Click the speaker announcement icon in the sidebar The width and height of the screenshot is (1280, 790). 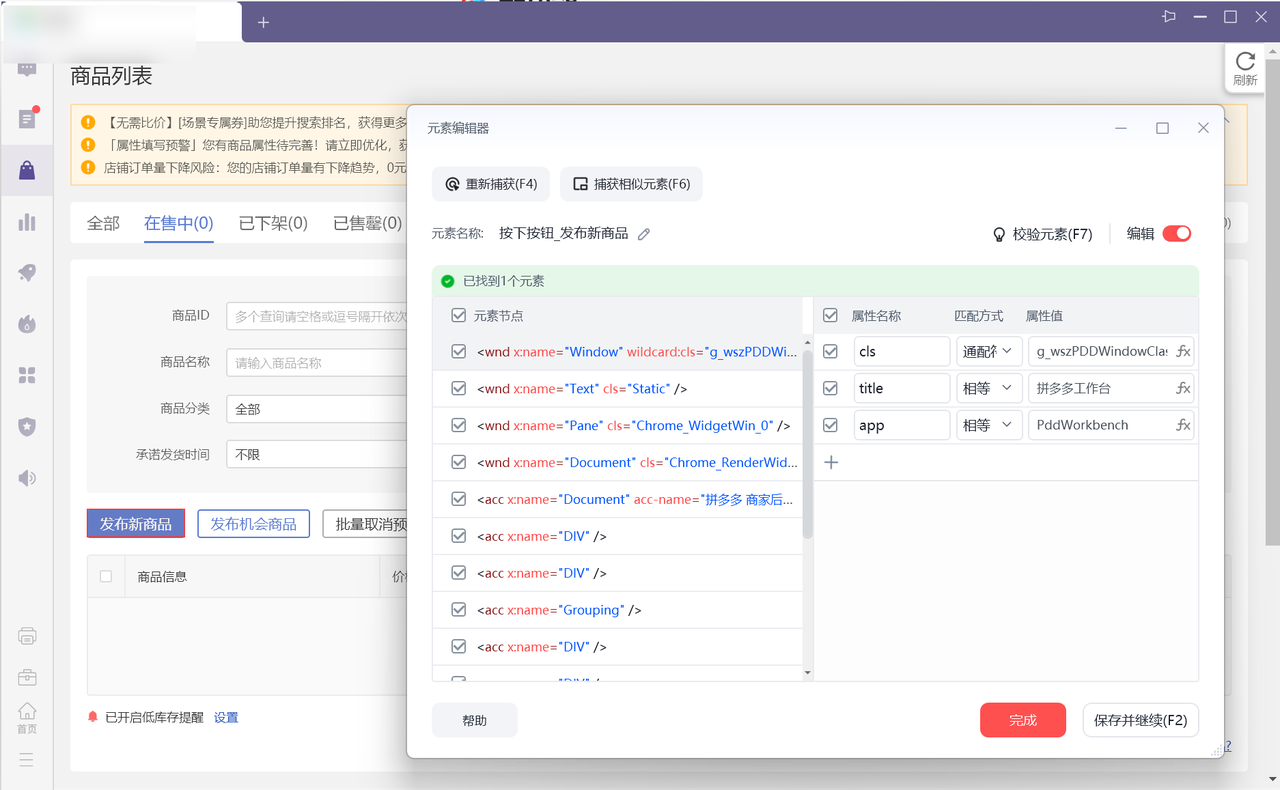coord(27,478)
